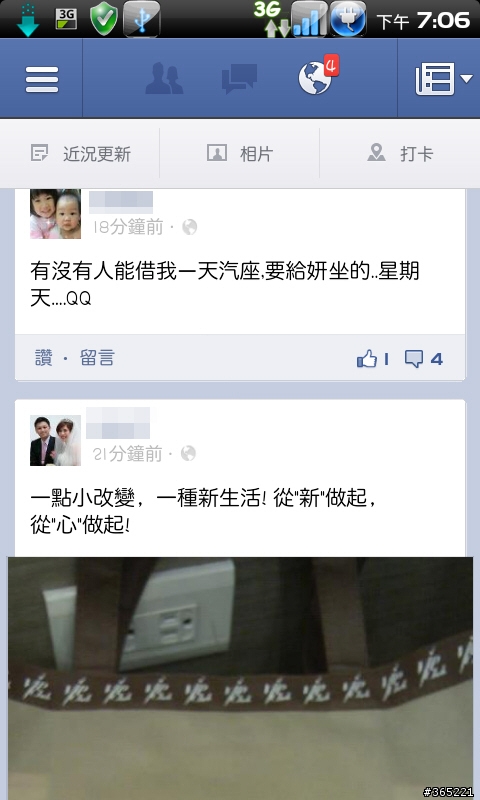This screenshot has height=800, width=480.
Task: Tap the USB connection status bar icon
Action: [x=142, y=19]
